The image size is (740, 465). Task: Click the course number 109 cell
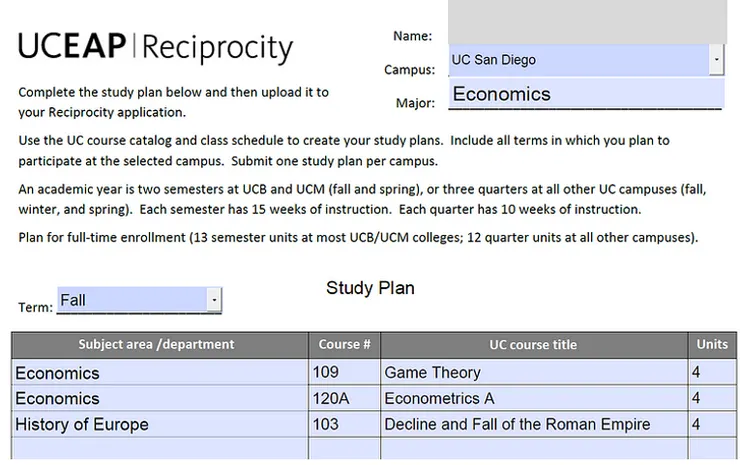[x=344, y=373]
